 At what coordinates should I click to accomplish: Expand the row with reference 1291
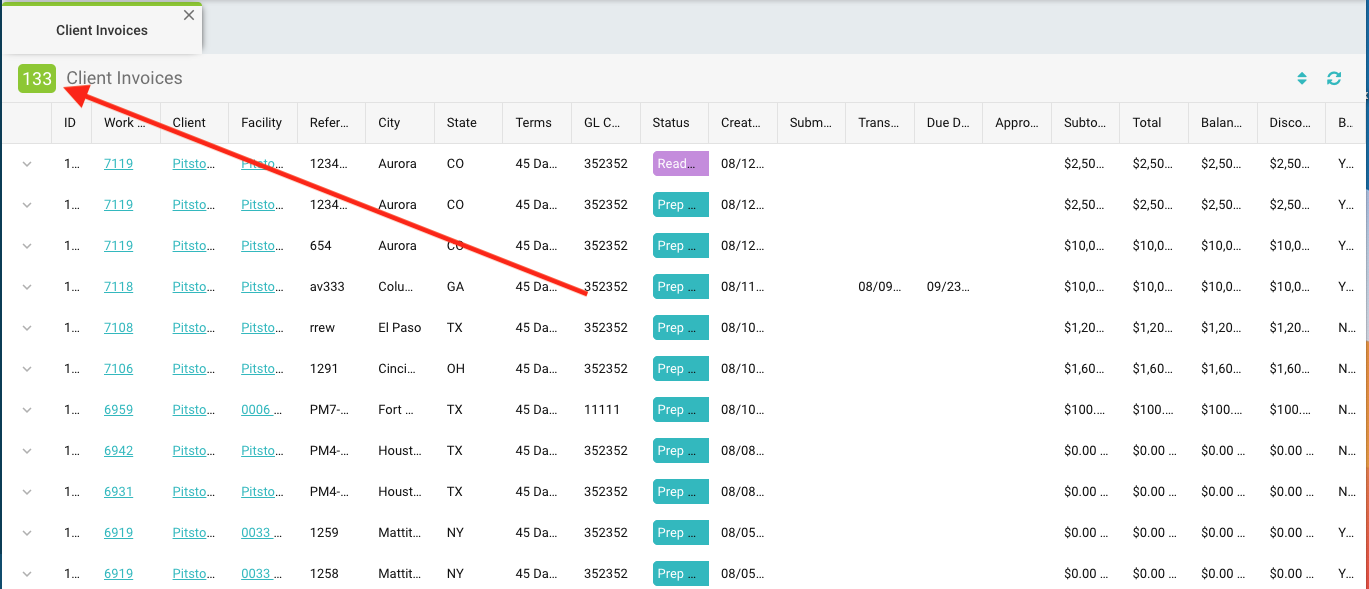pos(27,369)
